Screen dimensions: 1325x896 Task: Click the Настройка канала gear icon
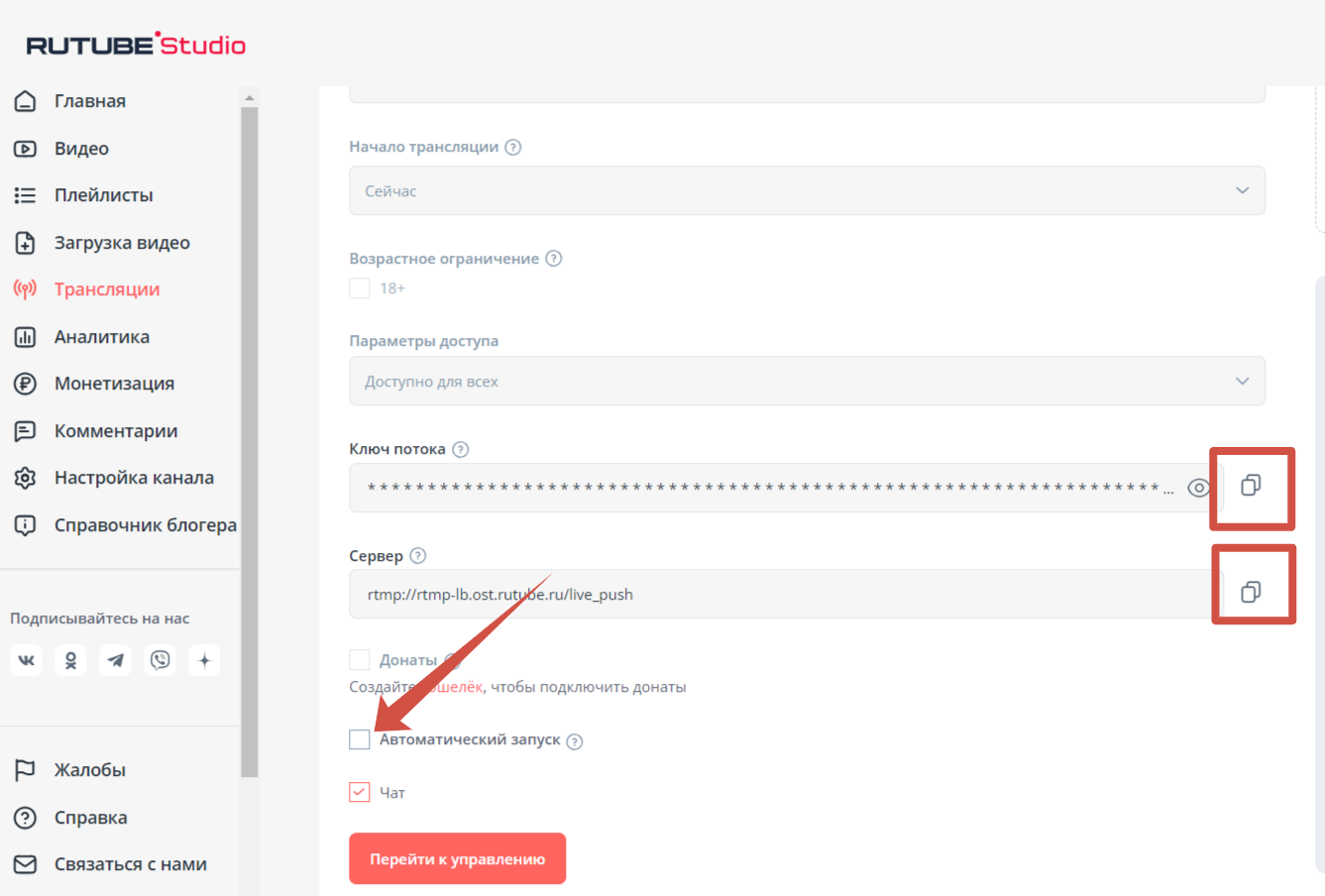tap(26, 478)
